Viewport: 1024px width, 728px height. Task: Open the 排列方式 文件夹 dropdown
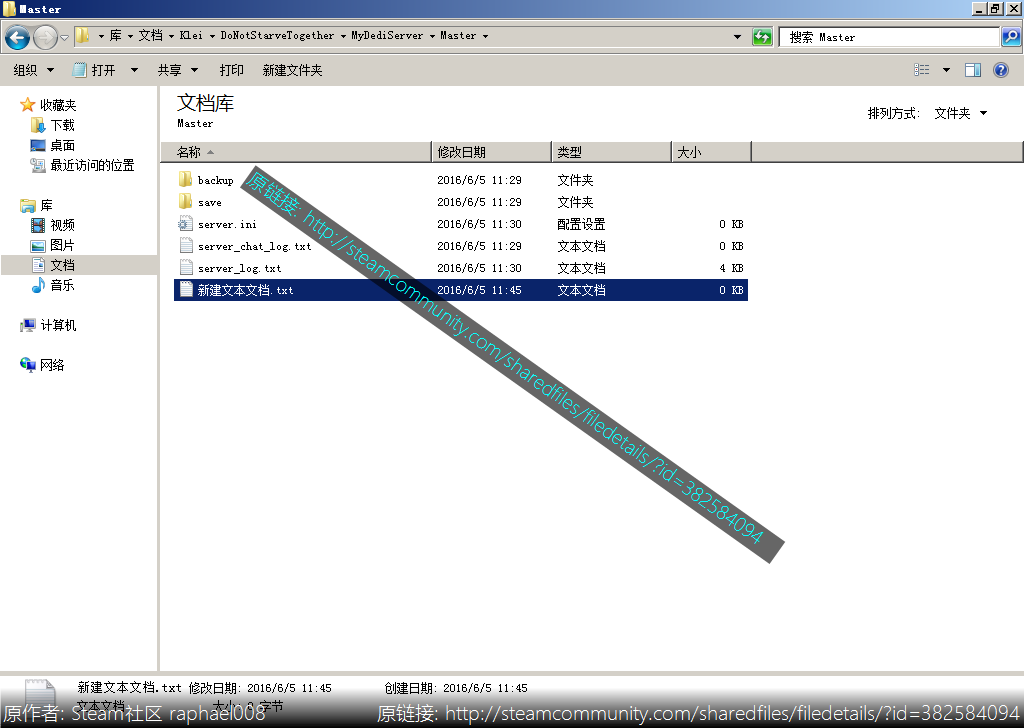961,113
